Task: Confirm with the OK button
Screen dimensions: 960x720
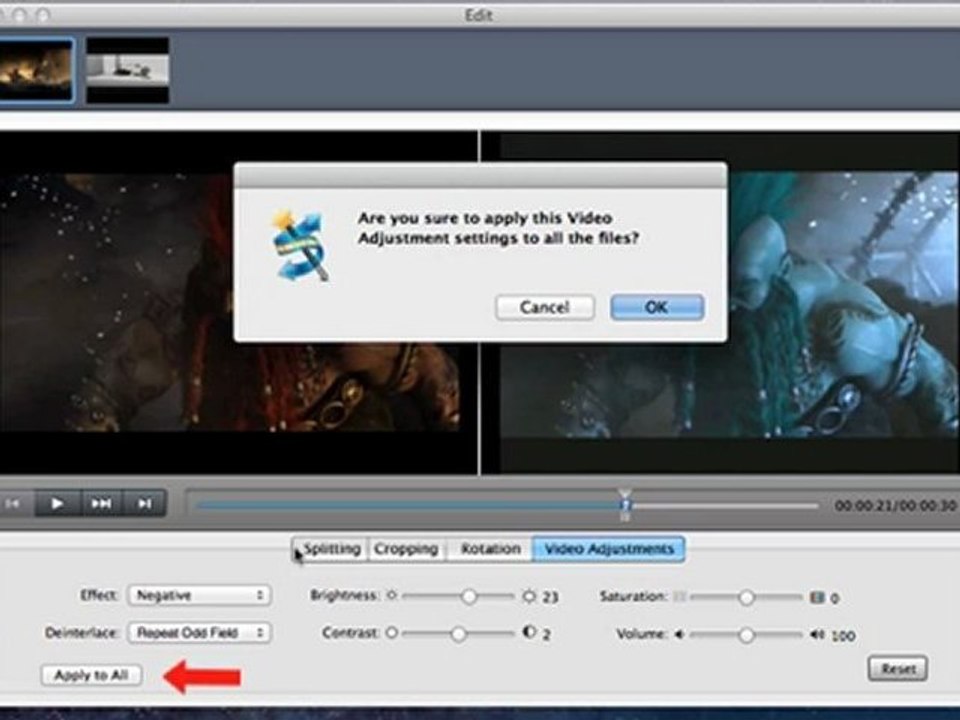Action: (x=657, y=307)
